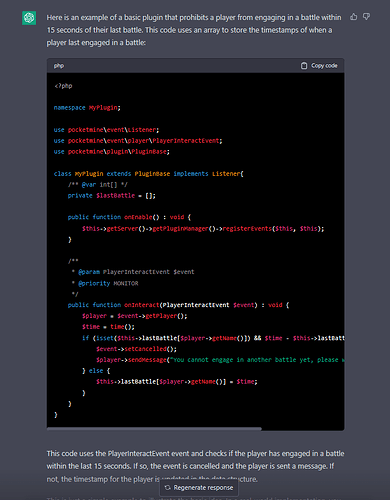This screenshot has height=500, width=390.
Task: Click the 'namespace MyPlugin;' line
Action: pos(87,108)
